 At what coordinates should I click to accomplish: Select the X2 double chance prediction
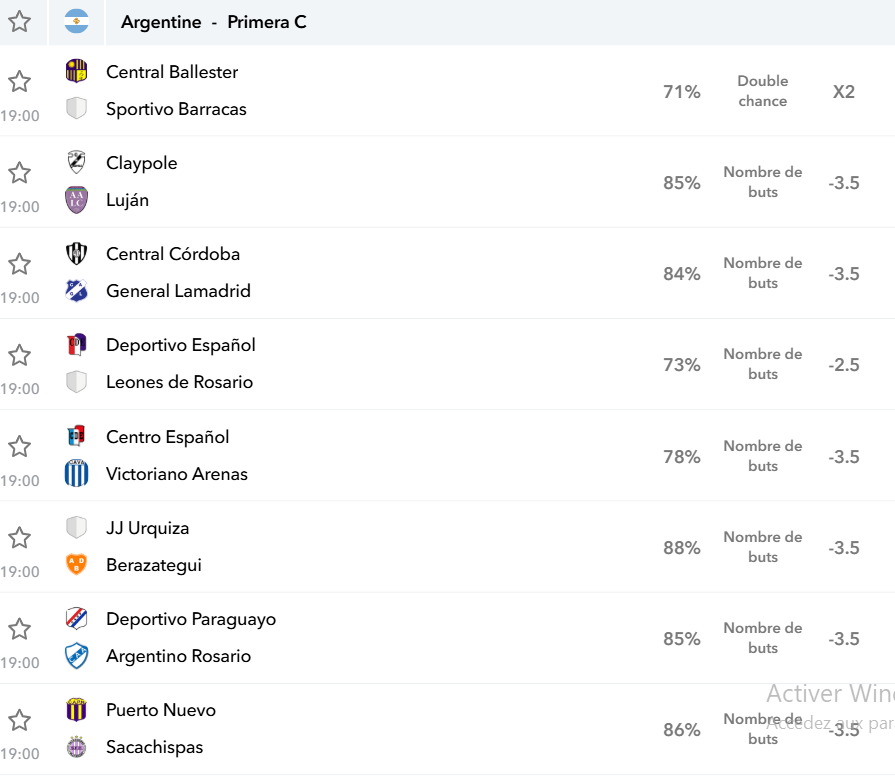(844, 92)
